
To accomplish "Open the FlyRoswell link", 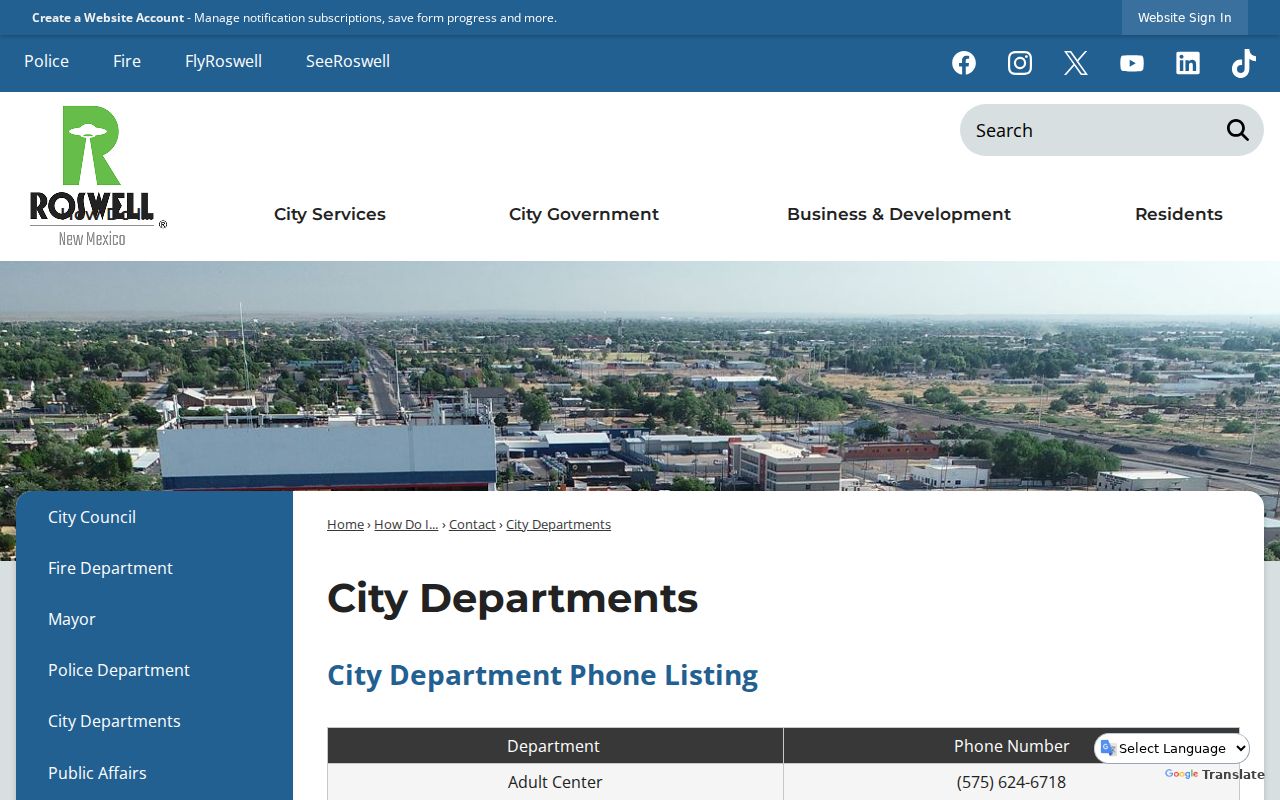I will point(223,61).
